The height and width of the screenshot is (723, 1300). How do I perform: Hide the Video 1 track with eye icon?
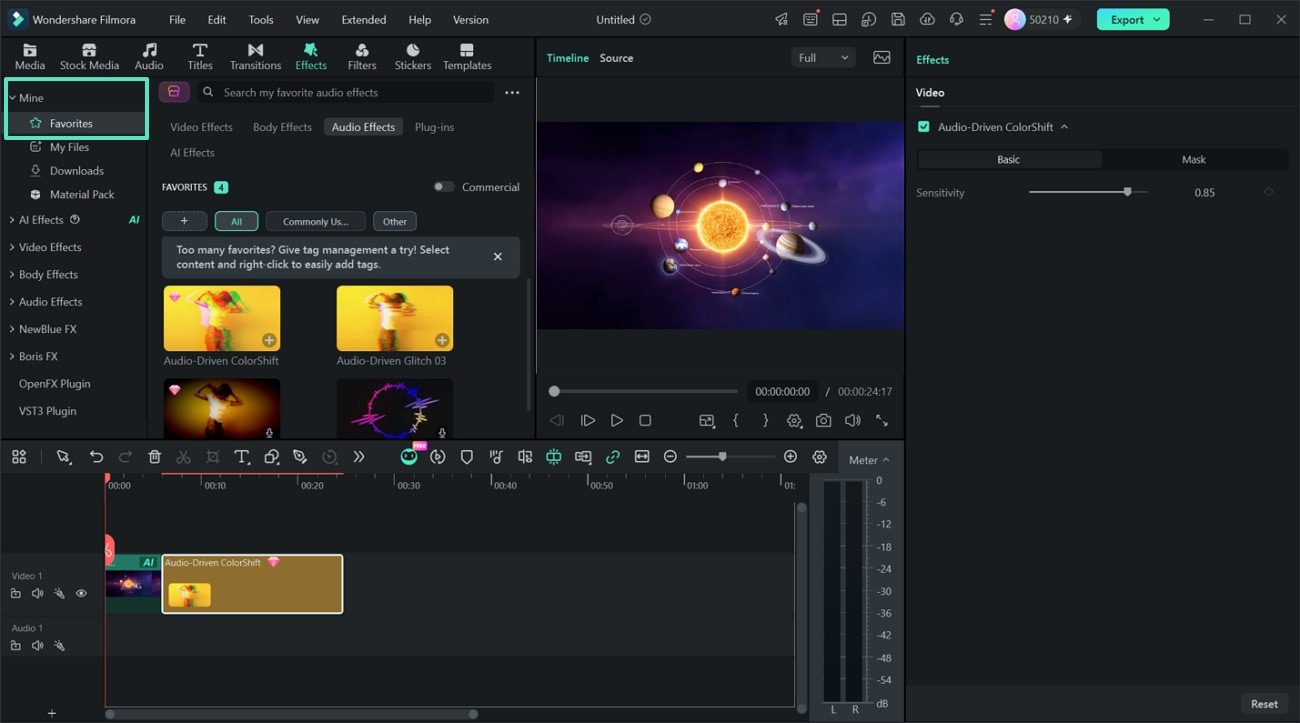(81, 594)
